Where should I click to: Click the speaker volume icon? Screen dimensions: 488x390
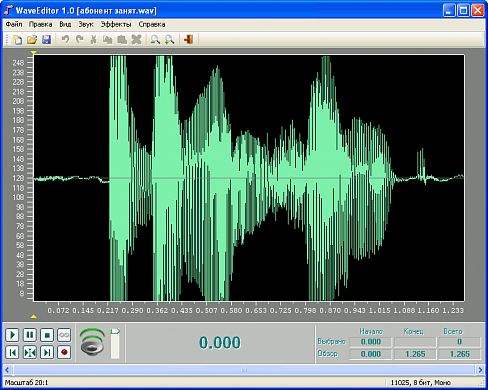coord(92,342)
